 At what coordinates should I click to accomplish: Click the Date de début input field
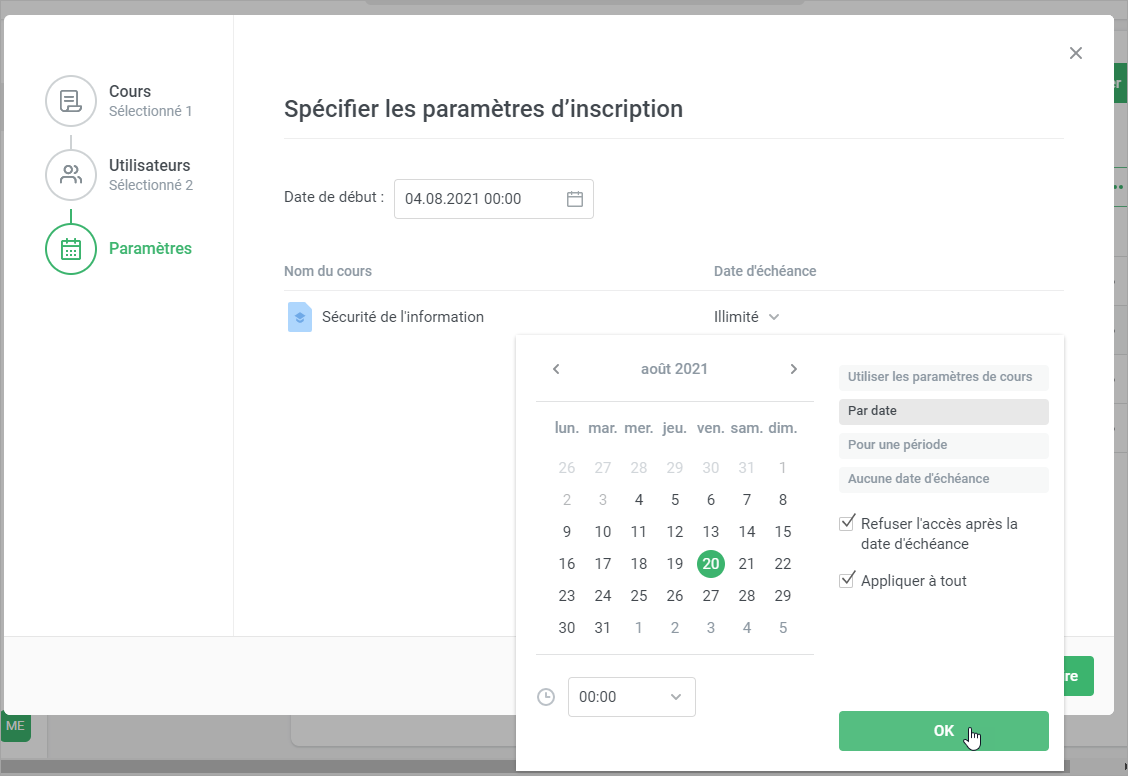point(480,199)
